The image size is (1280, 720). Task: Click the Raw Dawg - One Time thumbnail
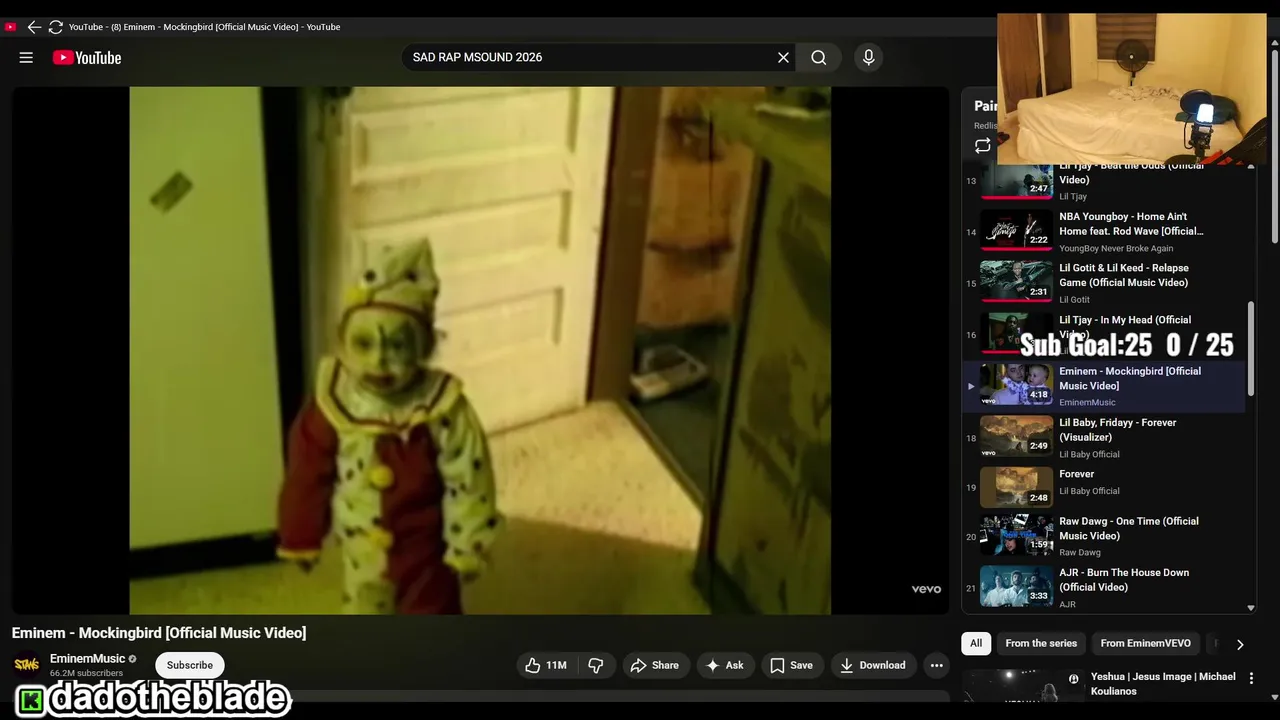(1017, 535)
